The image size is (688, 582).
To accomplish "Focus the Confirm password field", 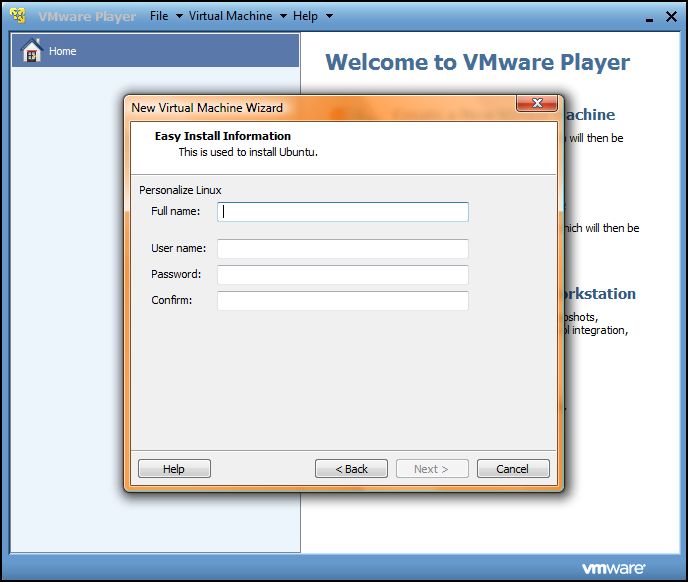I will click(343, 301).
